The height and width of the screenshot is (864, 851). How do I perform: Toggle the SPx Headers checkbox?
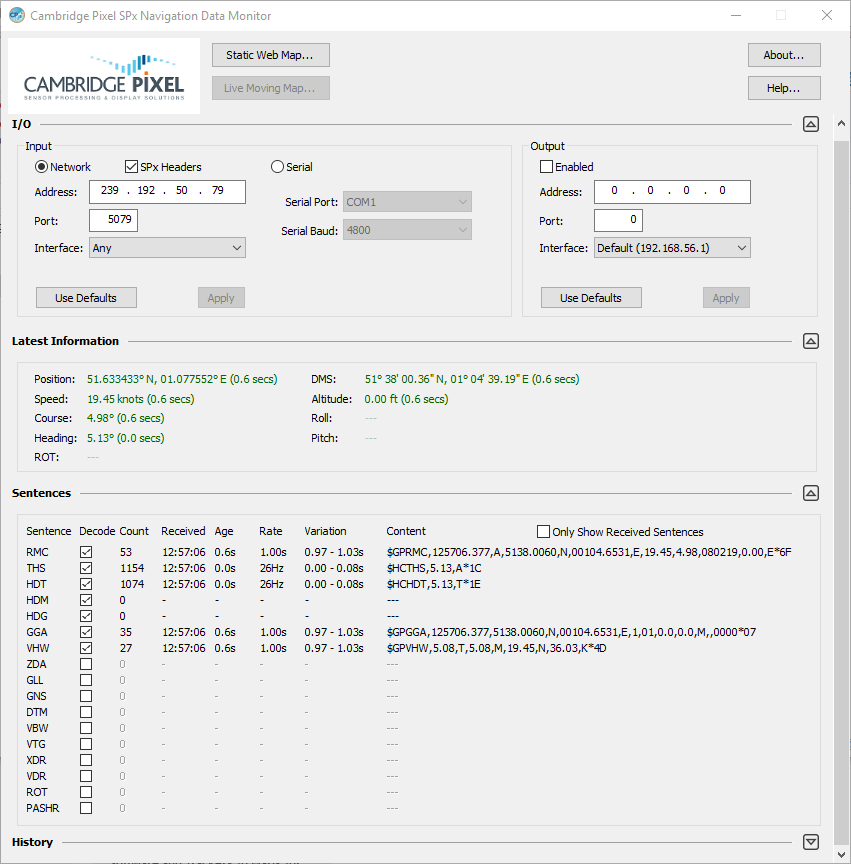point(131,167)
